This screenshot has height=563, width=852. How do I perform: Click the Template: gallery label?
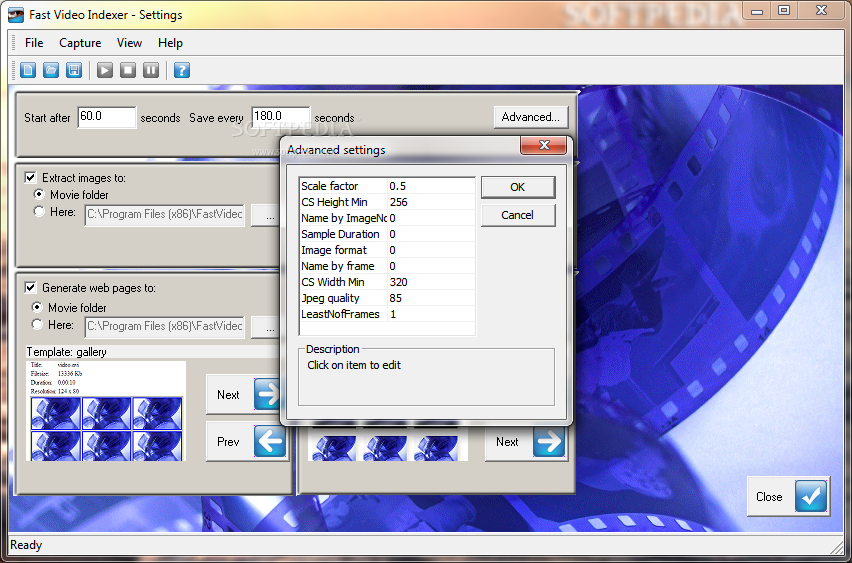tap(66, 352)
